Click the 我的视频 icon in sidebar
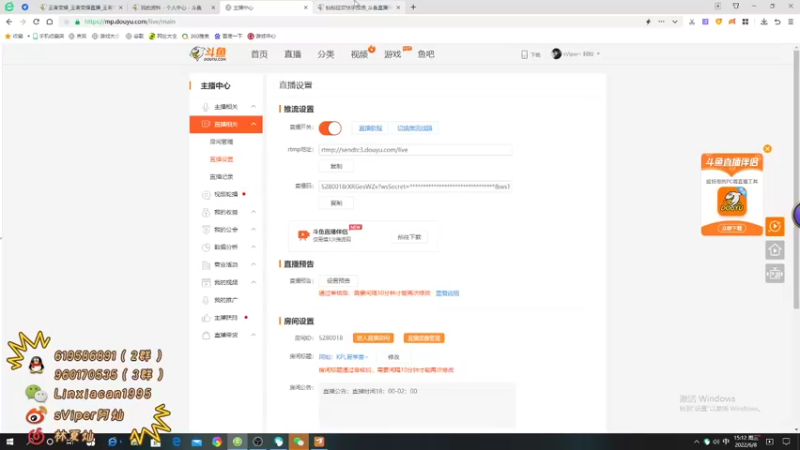Image resolution: width=800 pixels, height=450 pixels. coord(206,282)
